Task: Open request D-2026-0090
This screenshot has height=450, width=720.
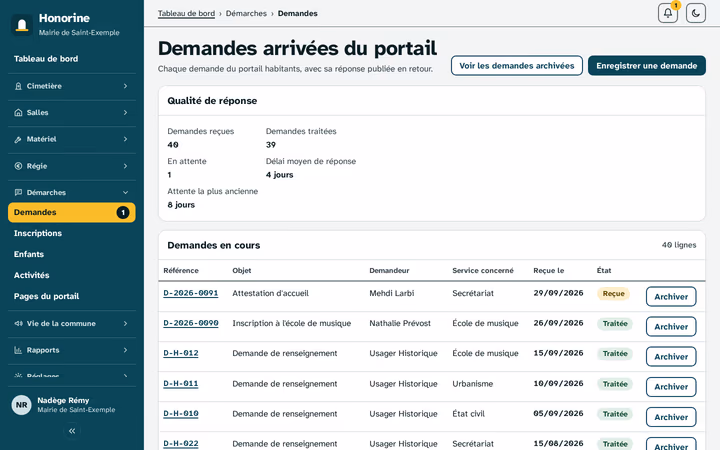Action: 191,323
